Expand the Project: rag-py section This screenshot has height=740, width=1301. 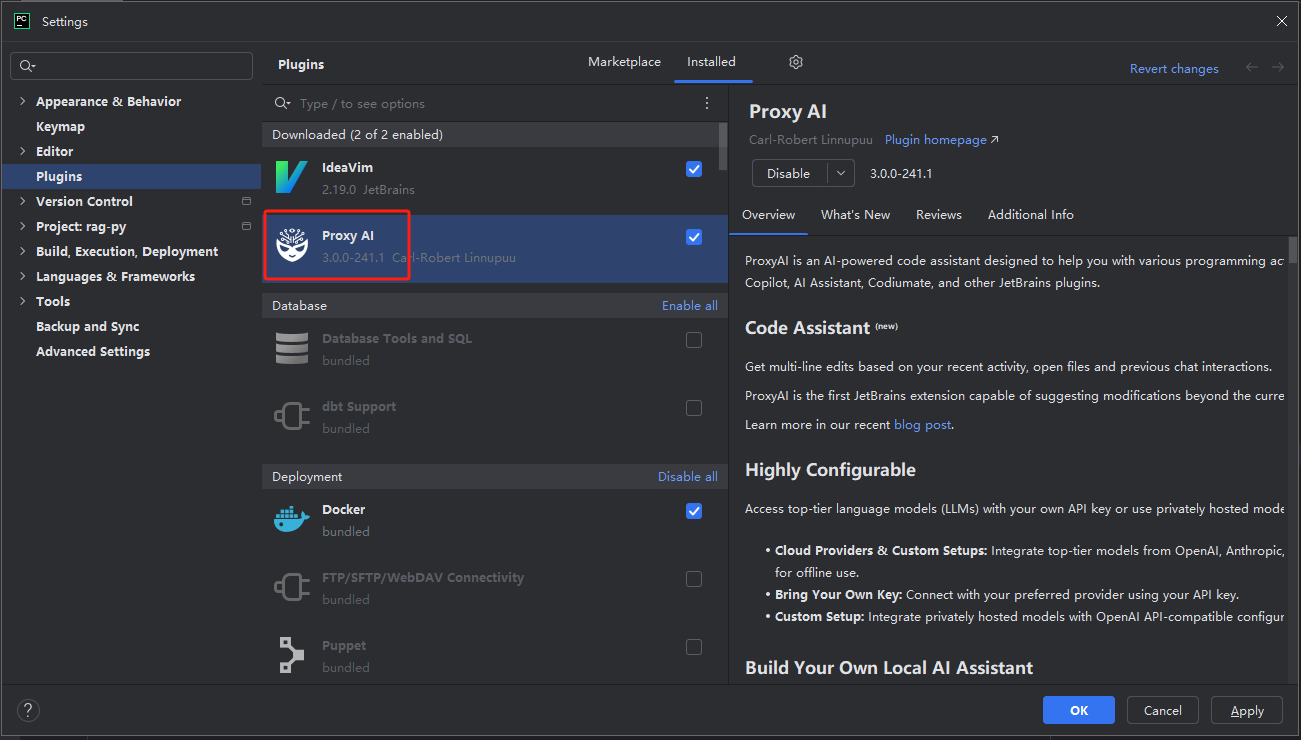tap(23, 226)
